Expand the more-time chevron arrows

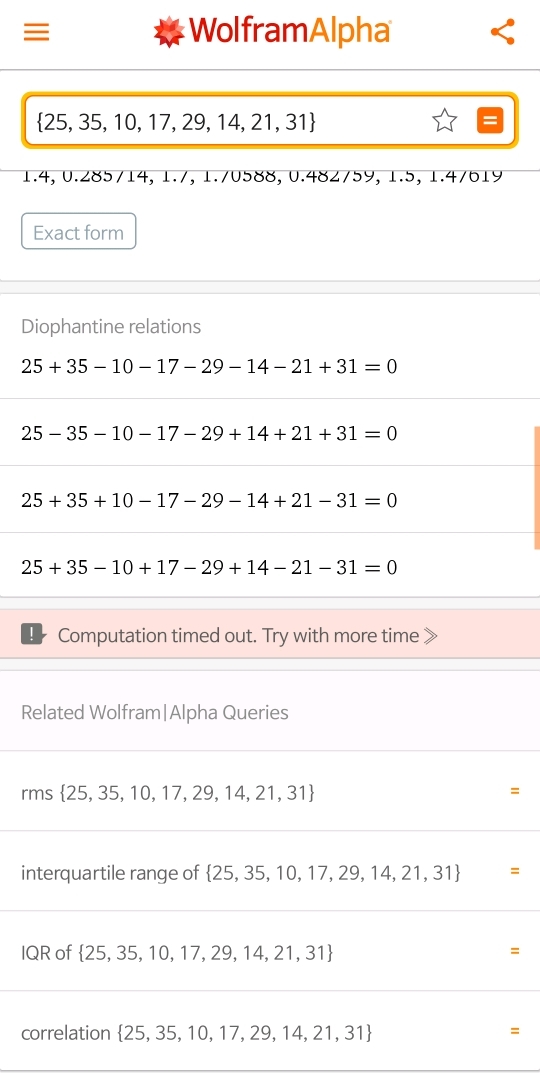[x=430, y=636]
